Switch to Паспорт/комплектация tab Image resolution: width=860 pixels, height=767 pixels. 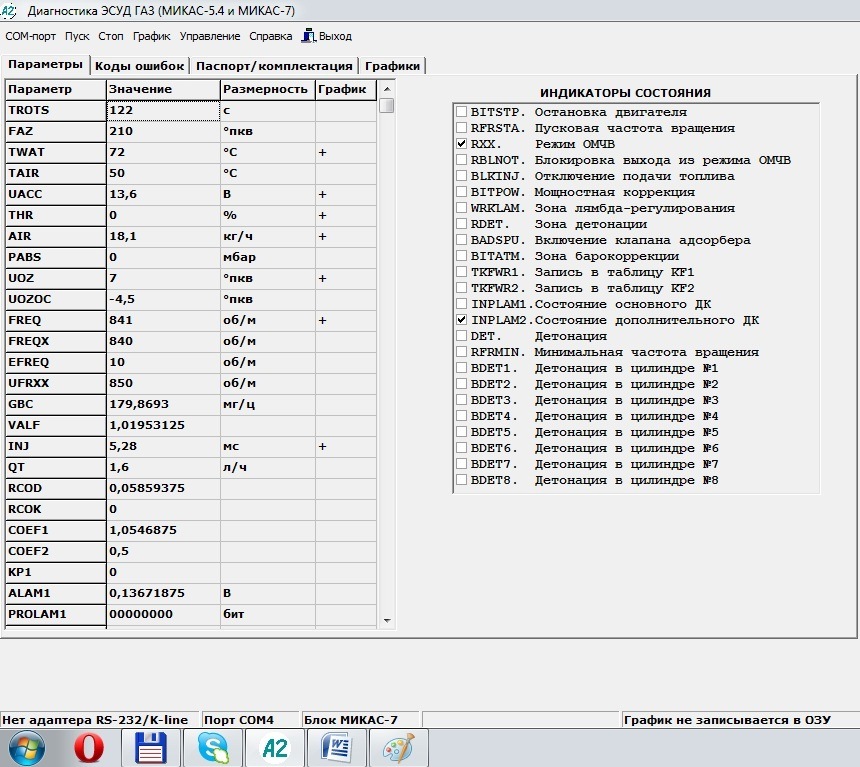point(274,66)
